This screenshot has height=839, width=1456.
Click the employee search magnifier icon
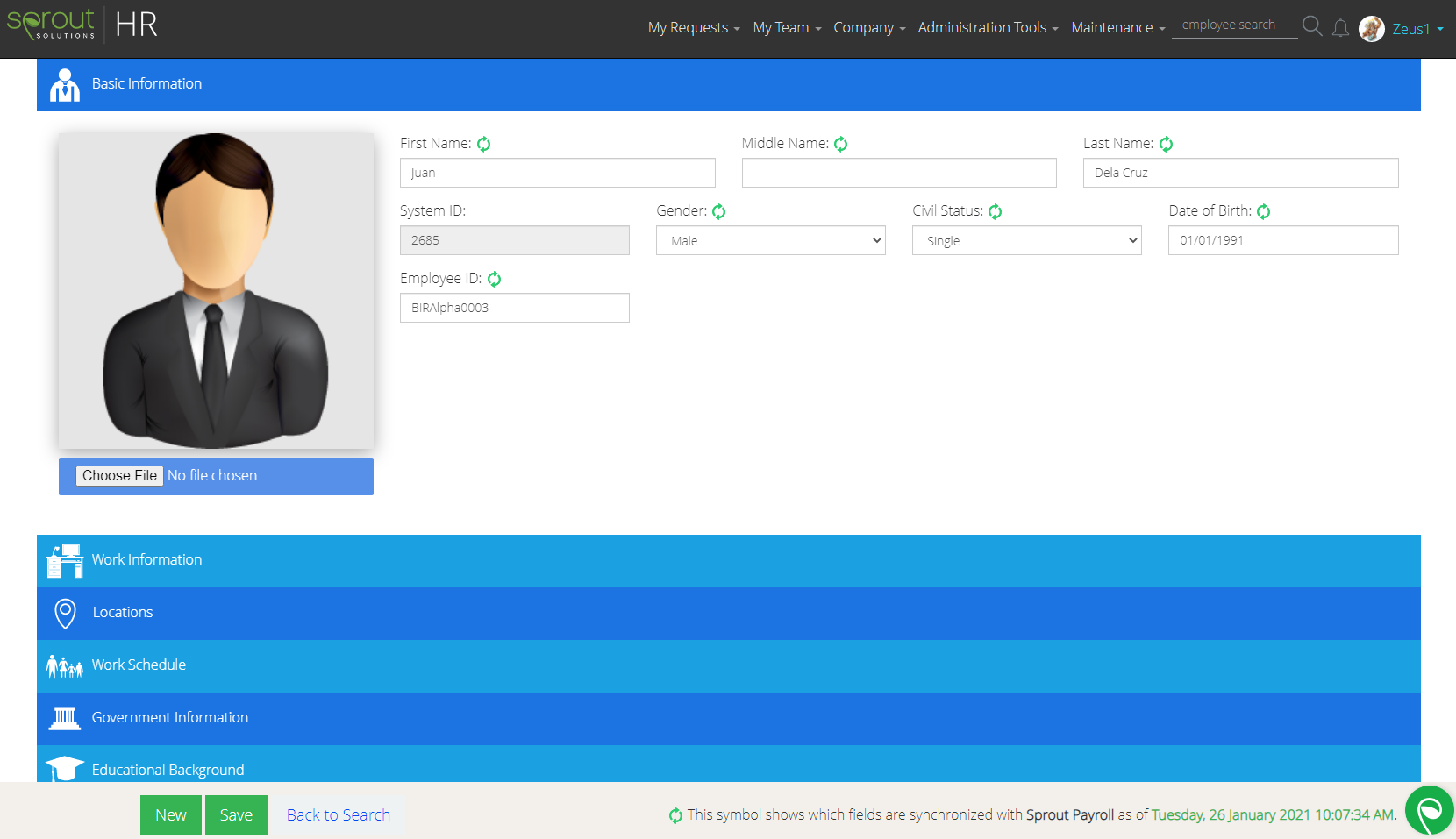(x=1312, y=26)
